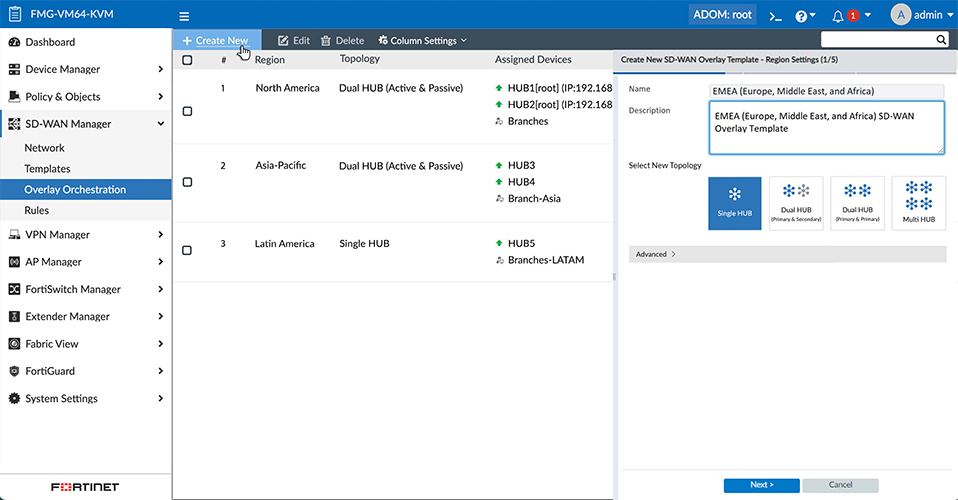This screenshot has height=500, width=958.
Task: Expand the AP Manager submenu
Action: click(161, 262)
